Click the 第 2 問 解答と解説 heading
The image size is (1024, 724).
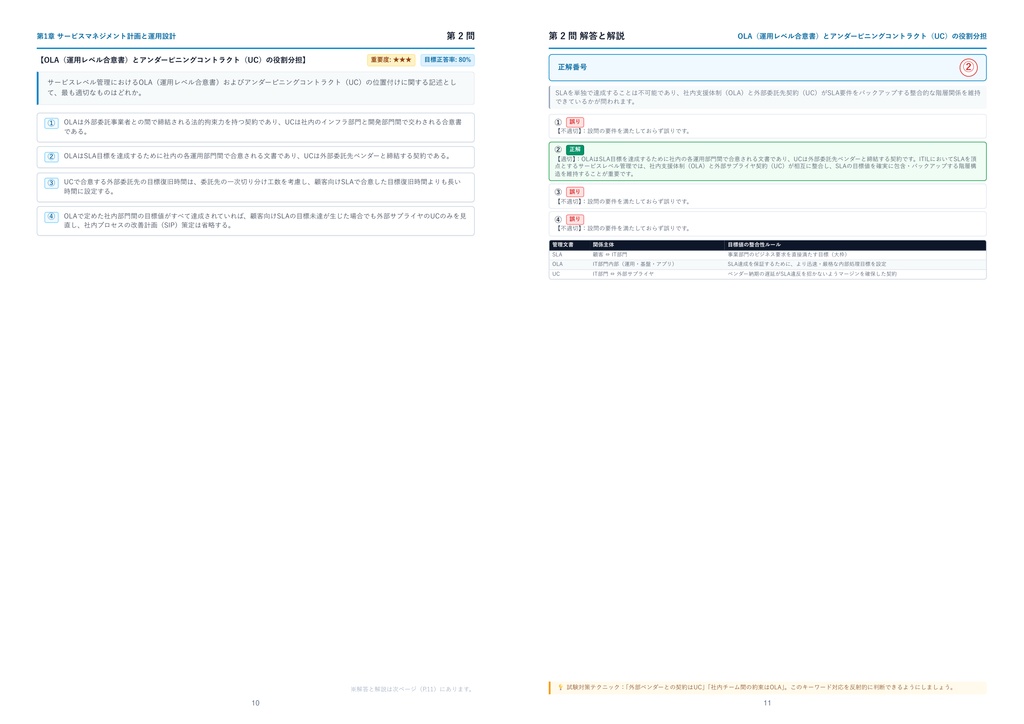[586, 36]
